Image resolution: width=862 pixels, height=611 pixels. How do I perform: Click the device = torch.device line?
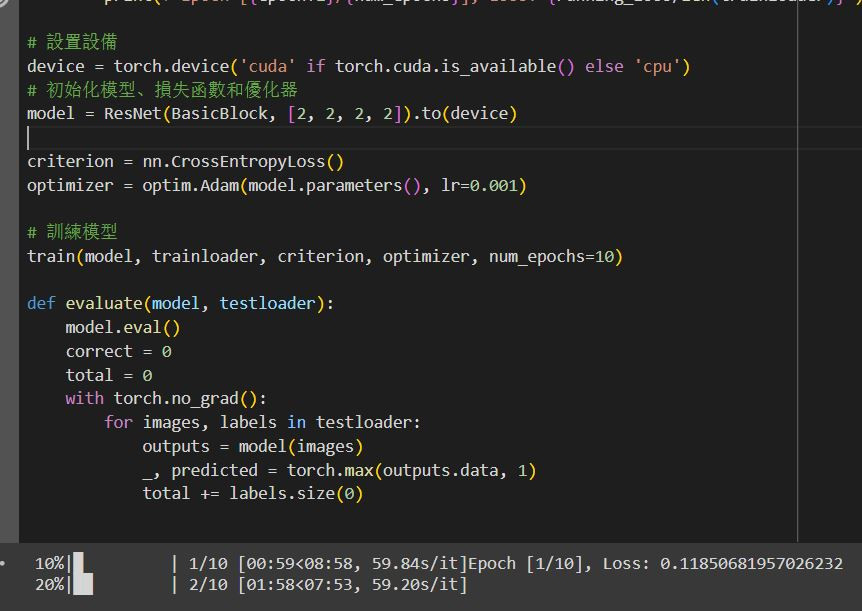coord(358,67)
